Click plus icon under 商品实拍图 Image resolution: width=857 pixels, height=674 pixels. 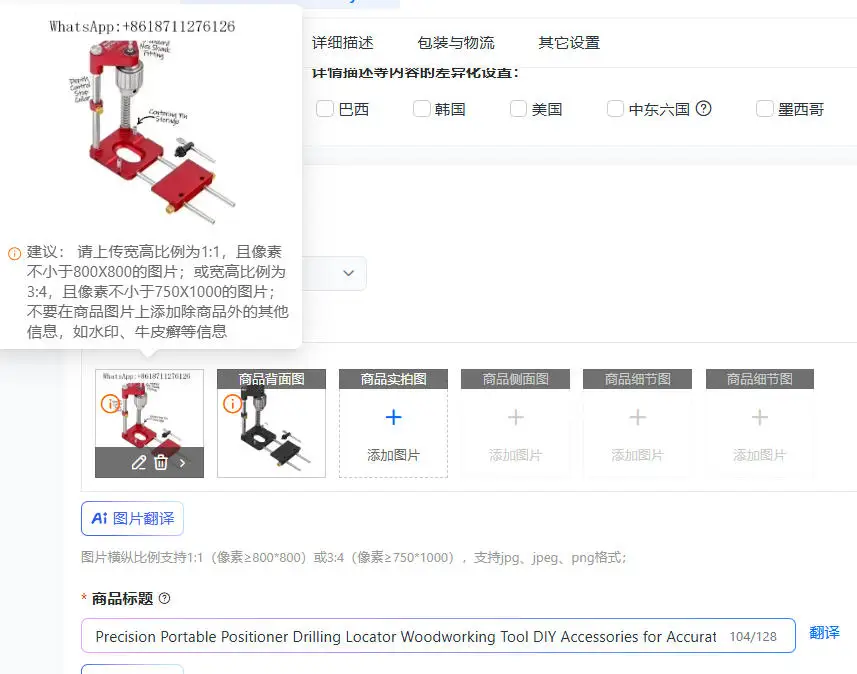click(394, 418)
